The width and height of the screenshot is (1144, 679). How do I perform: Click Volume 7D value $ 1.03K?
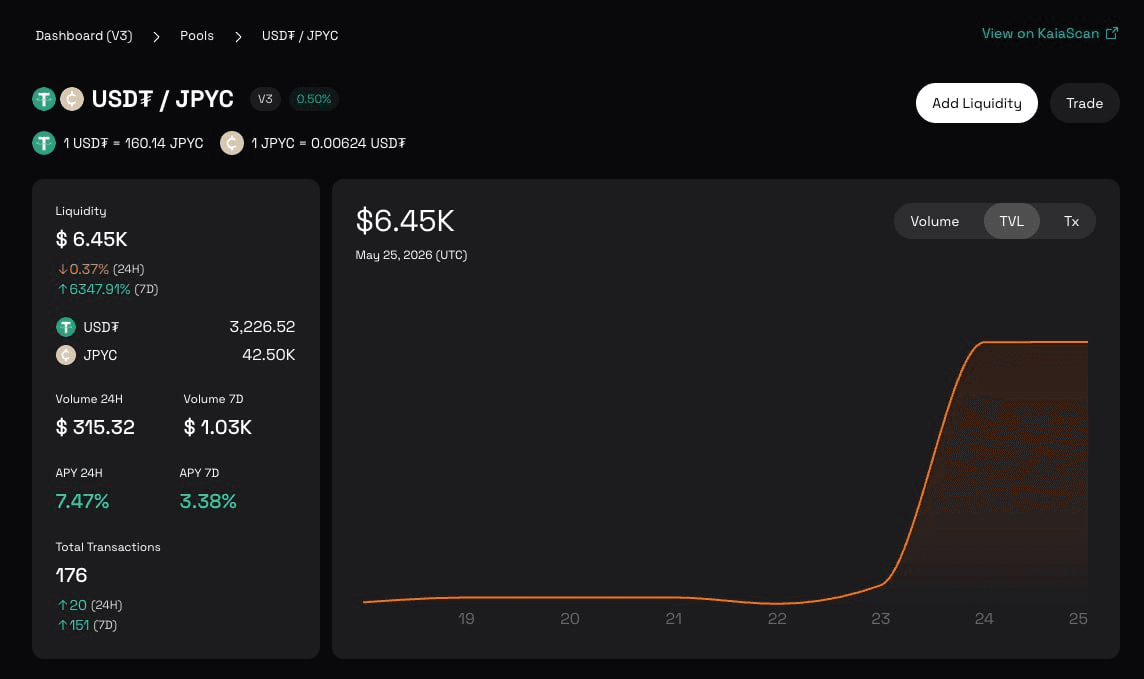point(217,427)
